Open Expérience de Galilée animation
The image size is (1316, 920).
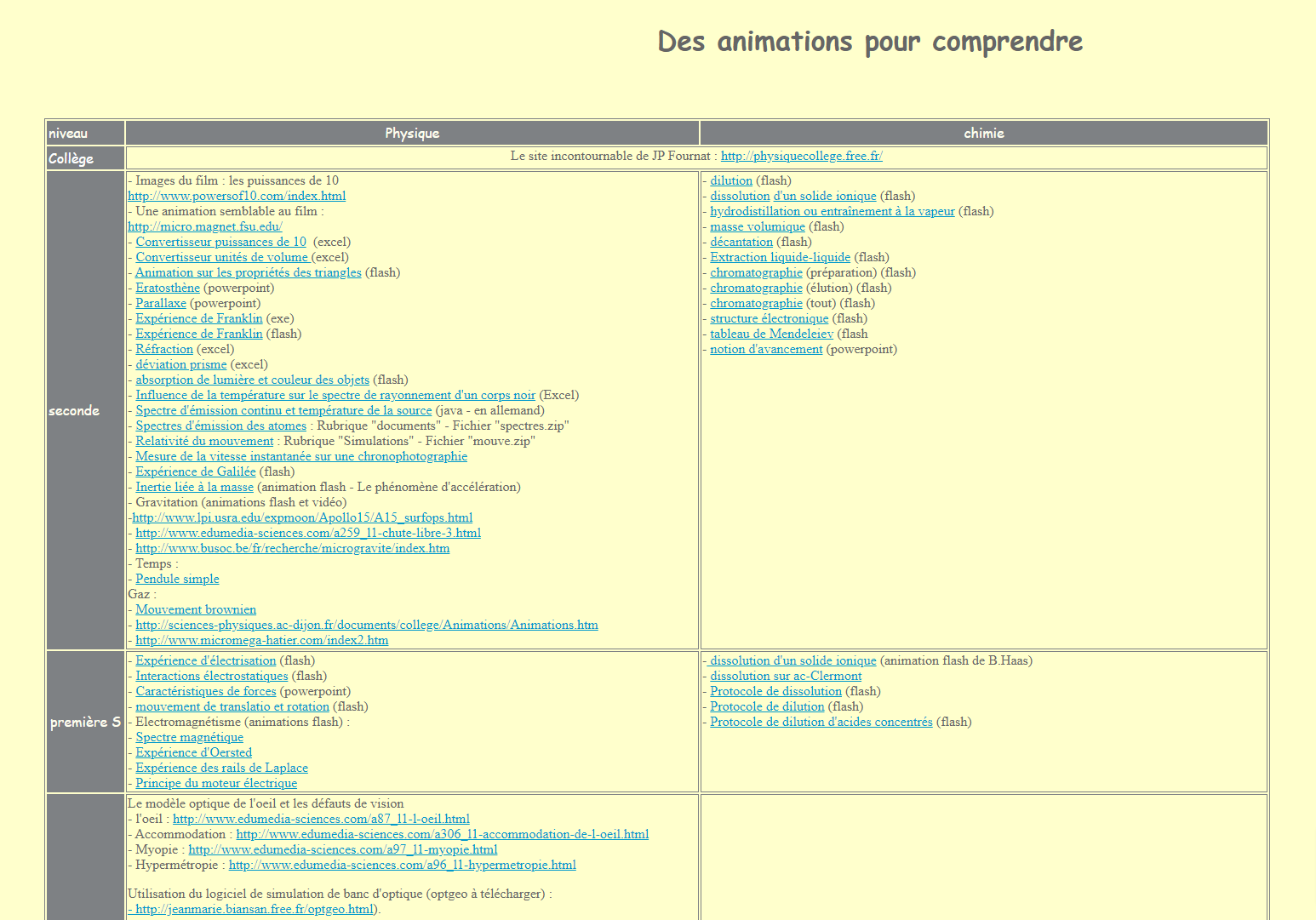point(196,472)
